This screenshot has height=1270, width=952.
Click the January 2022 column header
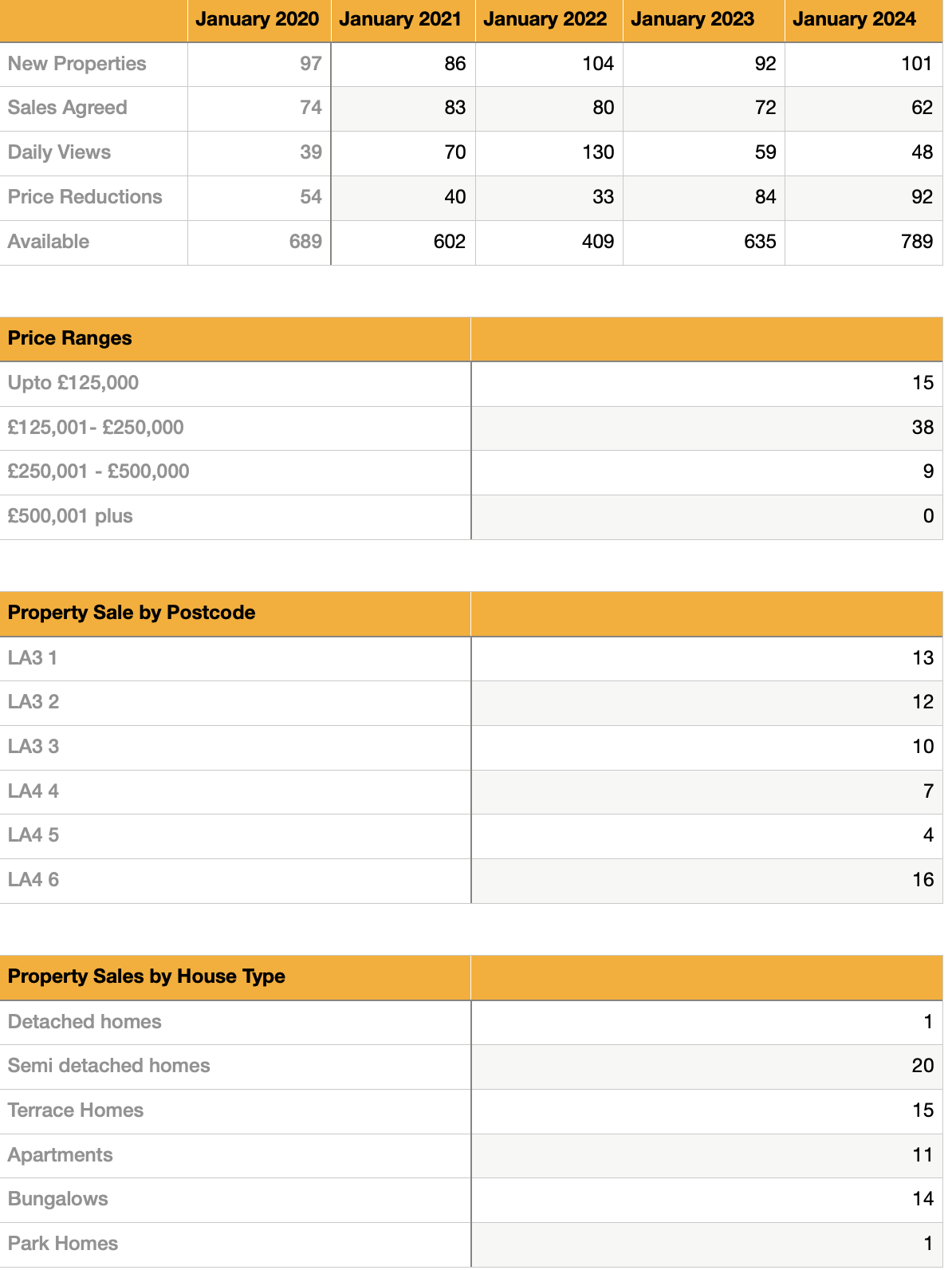545,20
